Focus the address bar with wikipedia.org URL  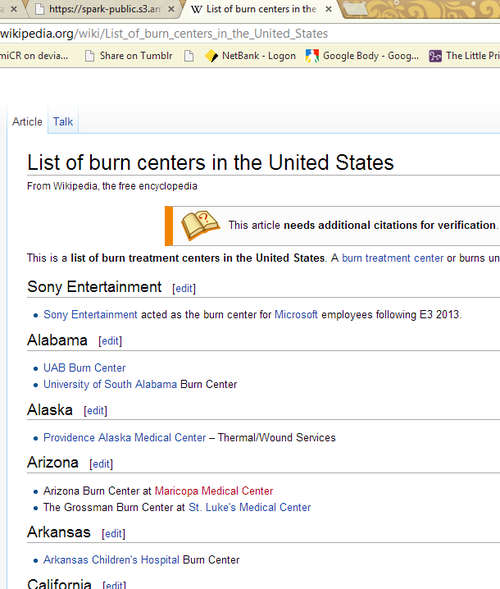coord(250,34)
